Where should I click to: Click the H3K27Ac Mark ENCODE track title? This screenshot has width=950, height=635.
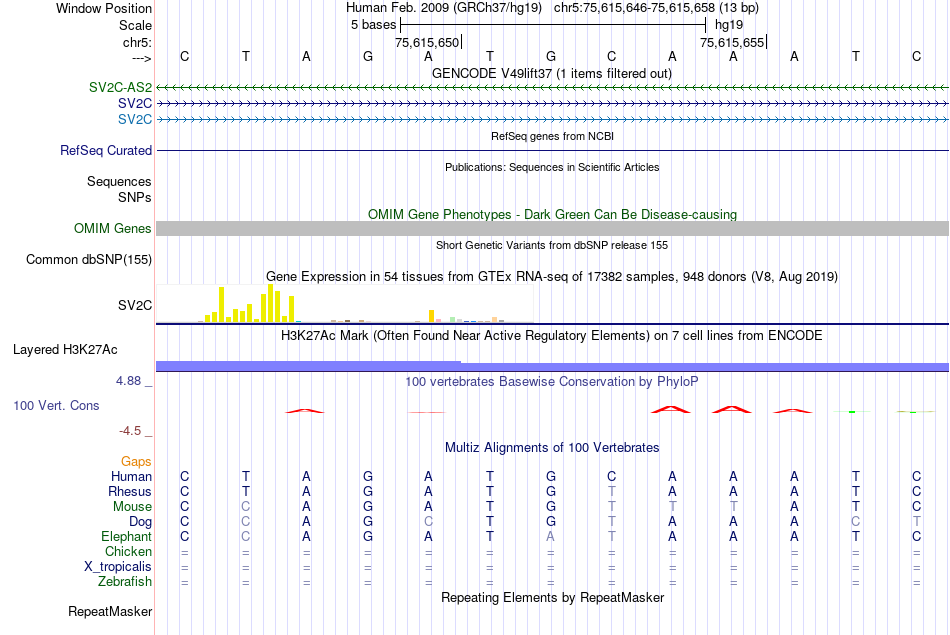click(551, 336)
